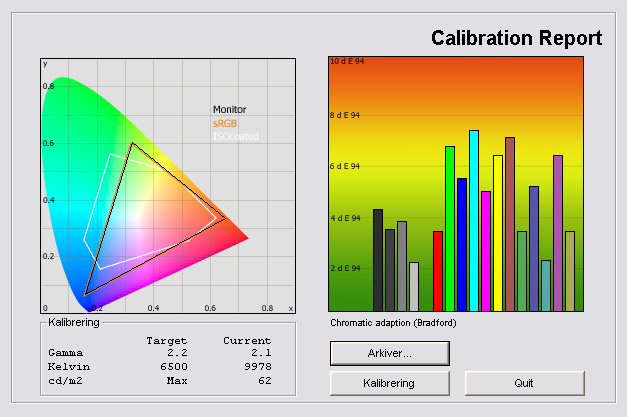
Task: Click the Current Kelvin value 9978
Action: pos(258,367)
